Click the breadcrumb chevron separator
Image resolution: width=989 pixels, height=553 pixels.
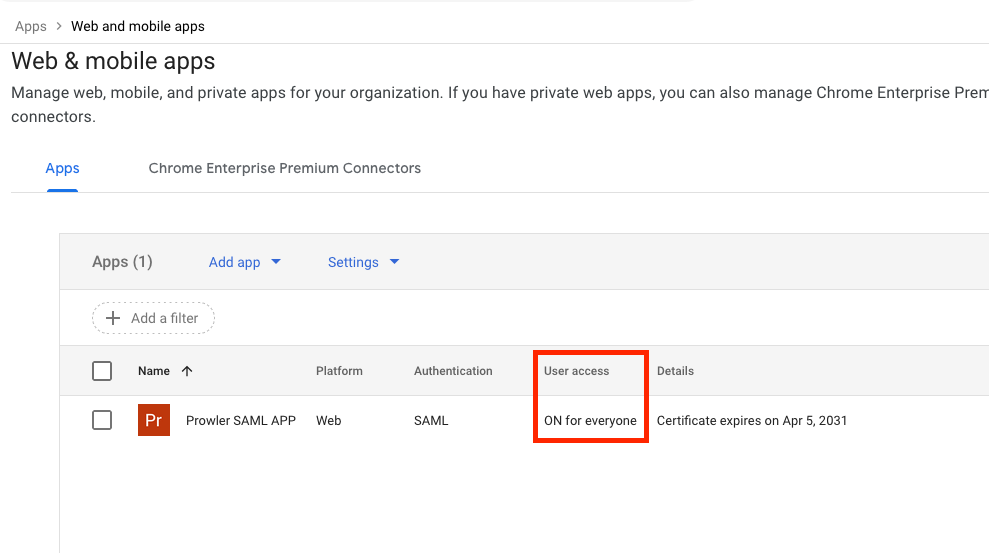pos(59,26)
